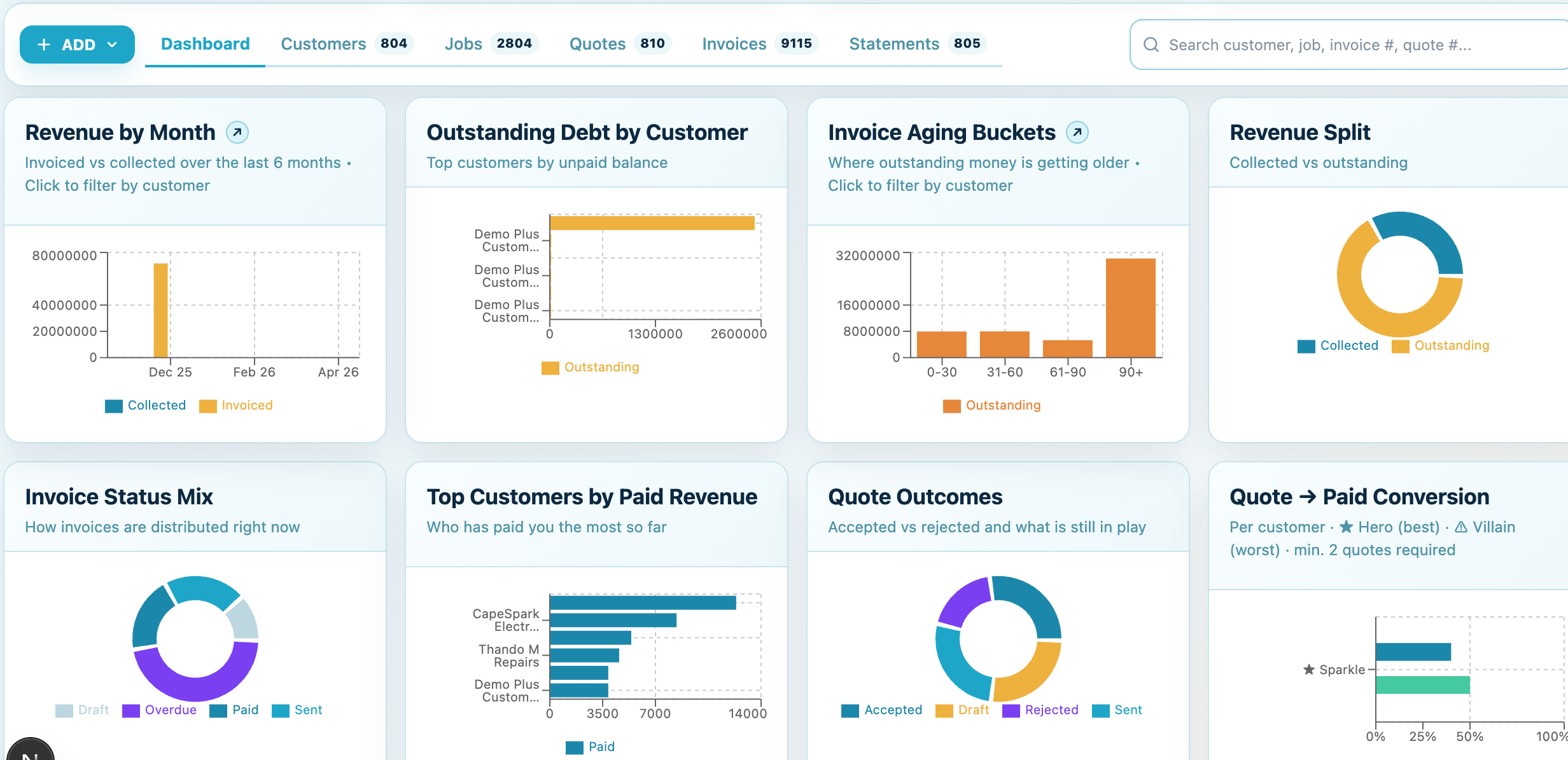Click inside the search input field
The image size is (1568, 760).
tap(1336, 45)
